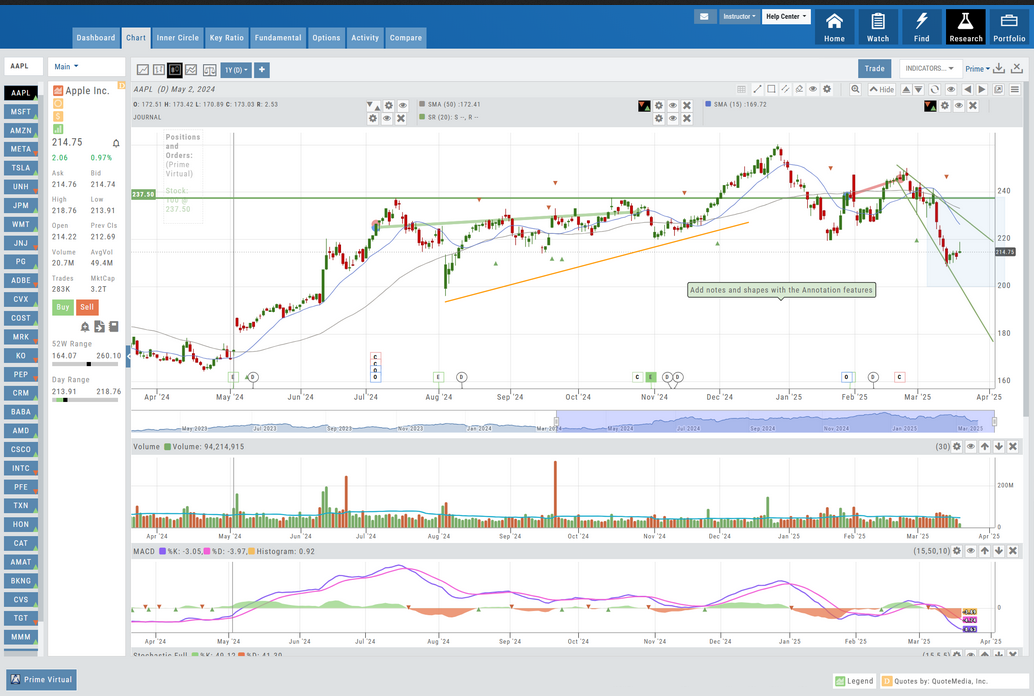Pop out chart in new window
This screenshot has height=696, width=1034.
click(998, 89)
